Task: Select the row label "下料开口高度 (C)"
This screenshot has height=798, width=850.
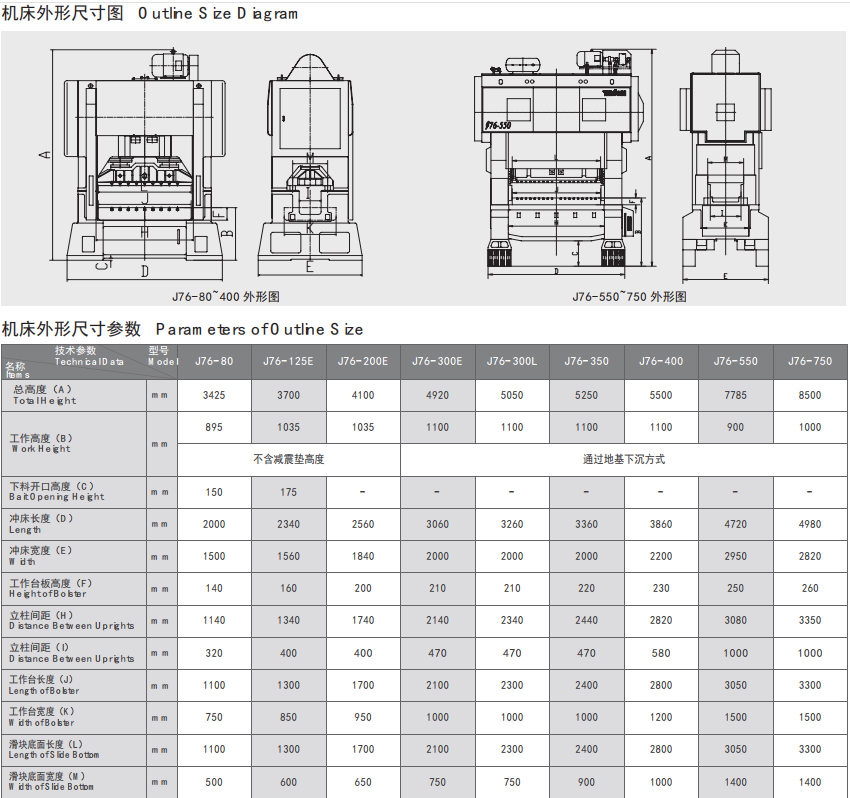Action: pos(56,491)
